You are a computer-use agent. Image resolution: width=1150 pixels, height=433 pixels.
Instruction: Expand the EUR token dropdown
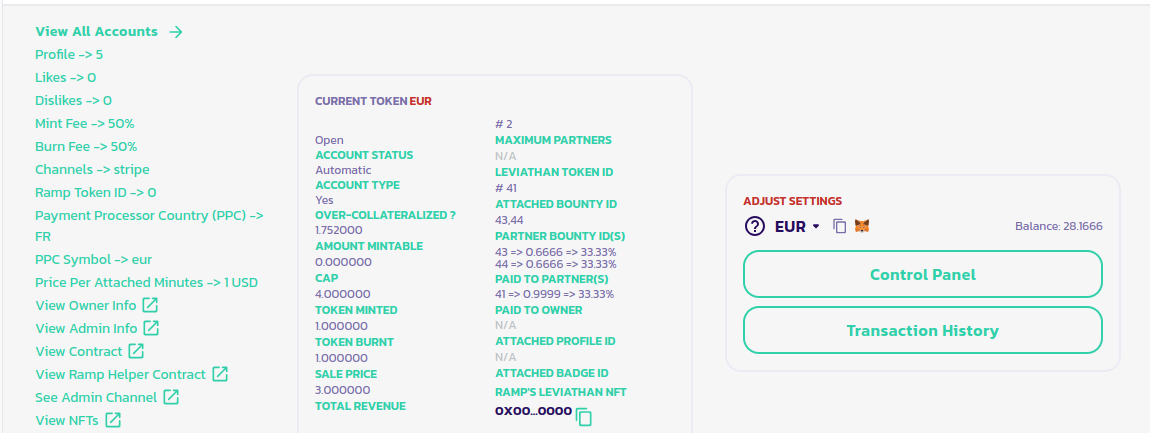815,227
